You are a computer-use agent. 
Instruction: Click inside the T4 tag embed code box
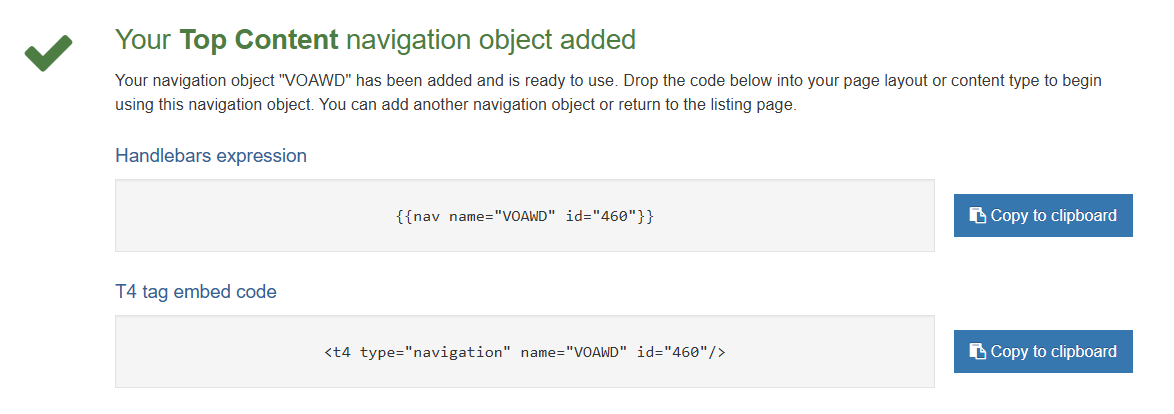click(x=220, y=352)
